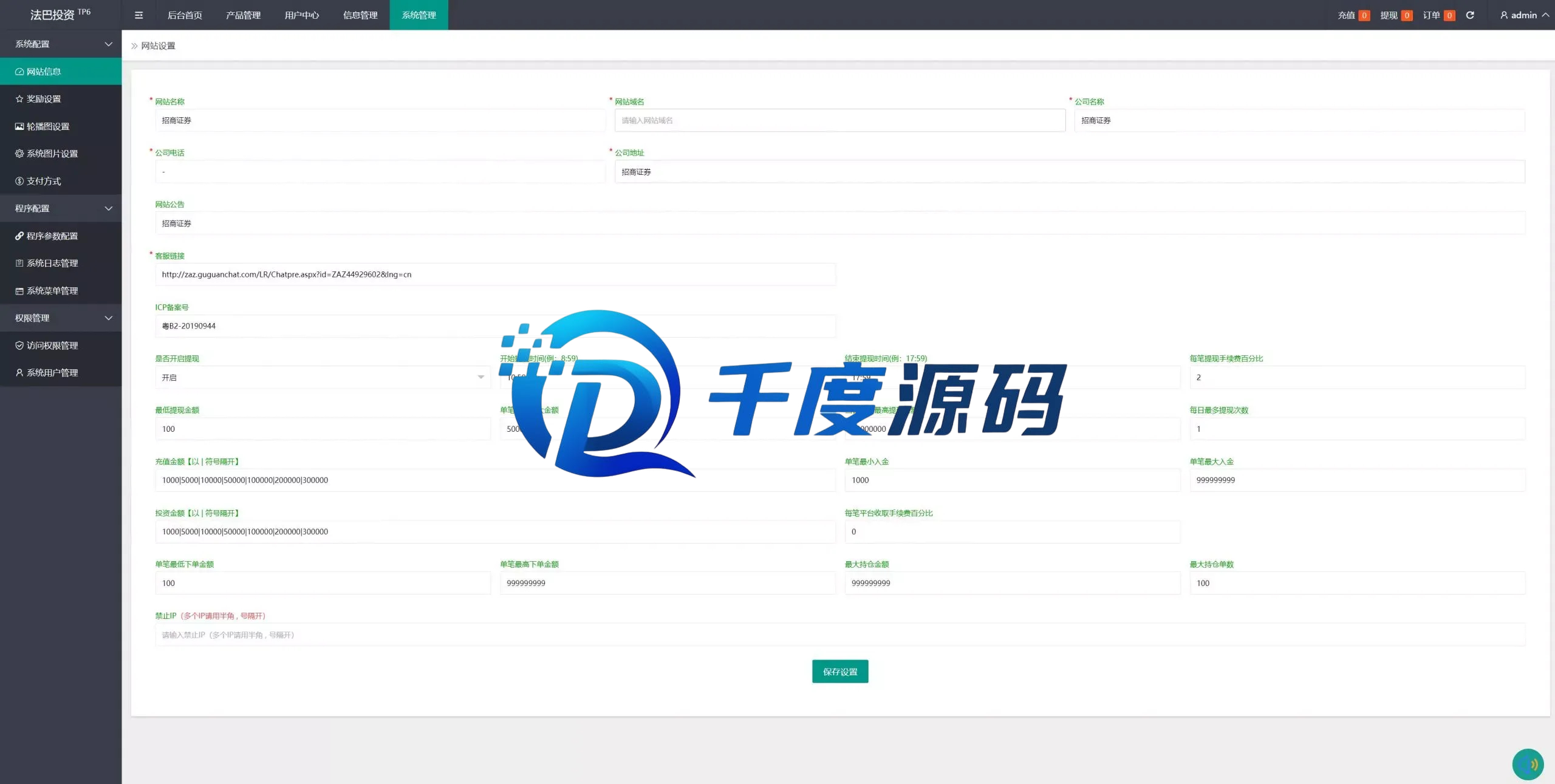This screenshot has height=784, width=1555.
Task: Click the refresh icon in top bar
Action: pos(1470,15)
